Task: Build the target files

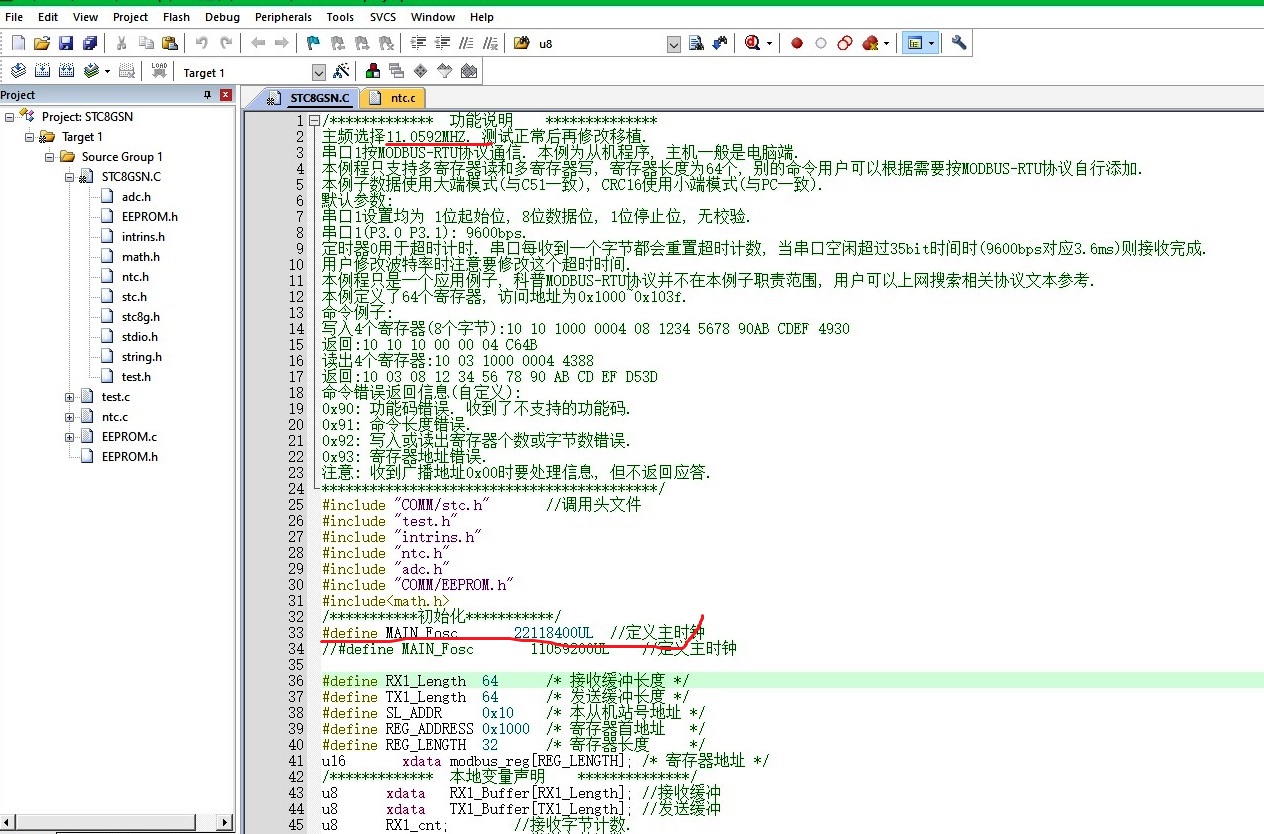Action: tap(42, 71)
